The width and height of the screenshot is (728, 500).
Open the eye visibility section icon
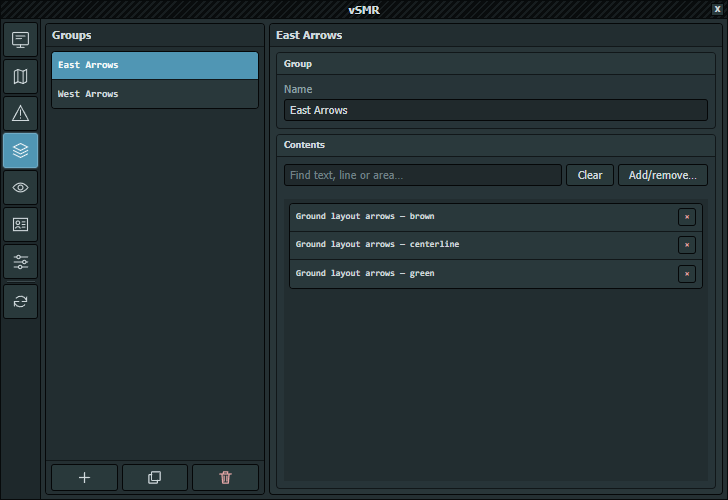point(20,188)
